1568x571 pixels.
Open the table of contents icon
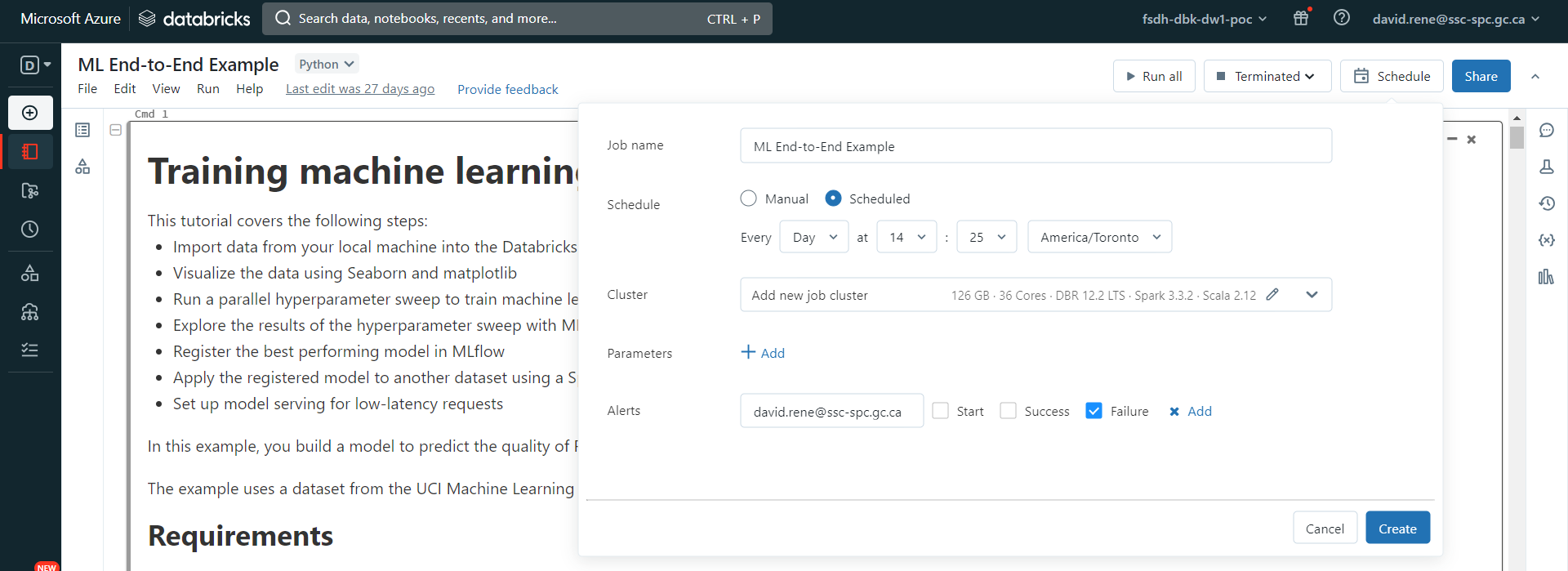tap(82, 130)
